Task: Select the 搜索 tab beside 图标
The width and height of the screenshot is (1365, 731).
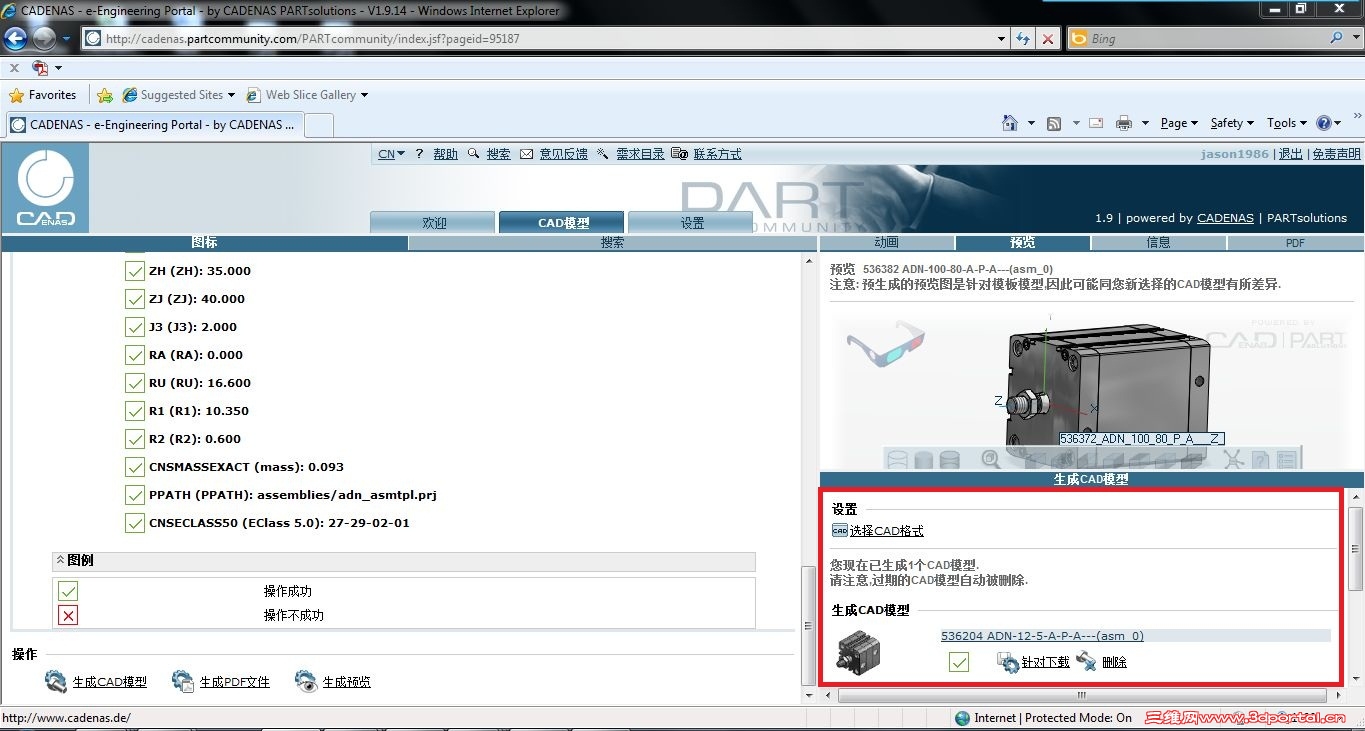Action: pyautogui.click(x=613, y=243)
